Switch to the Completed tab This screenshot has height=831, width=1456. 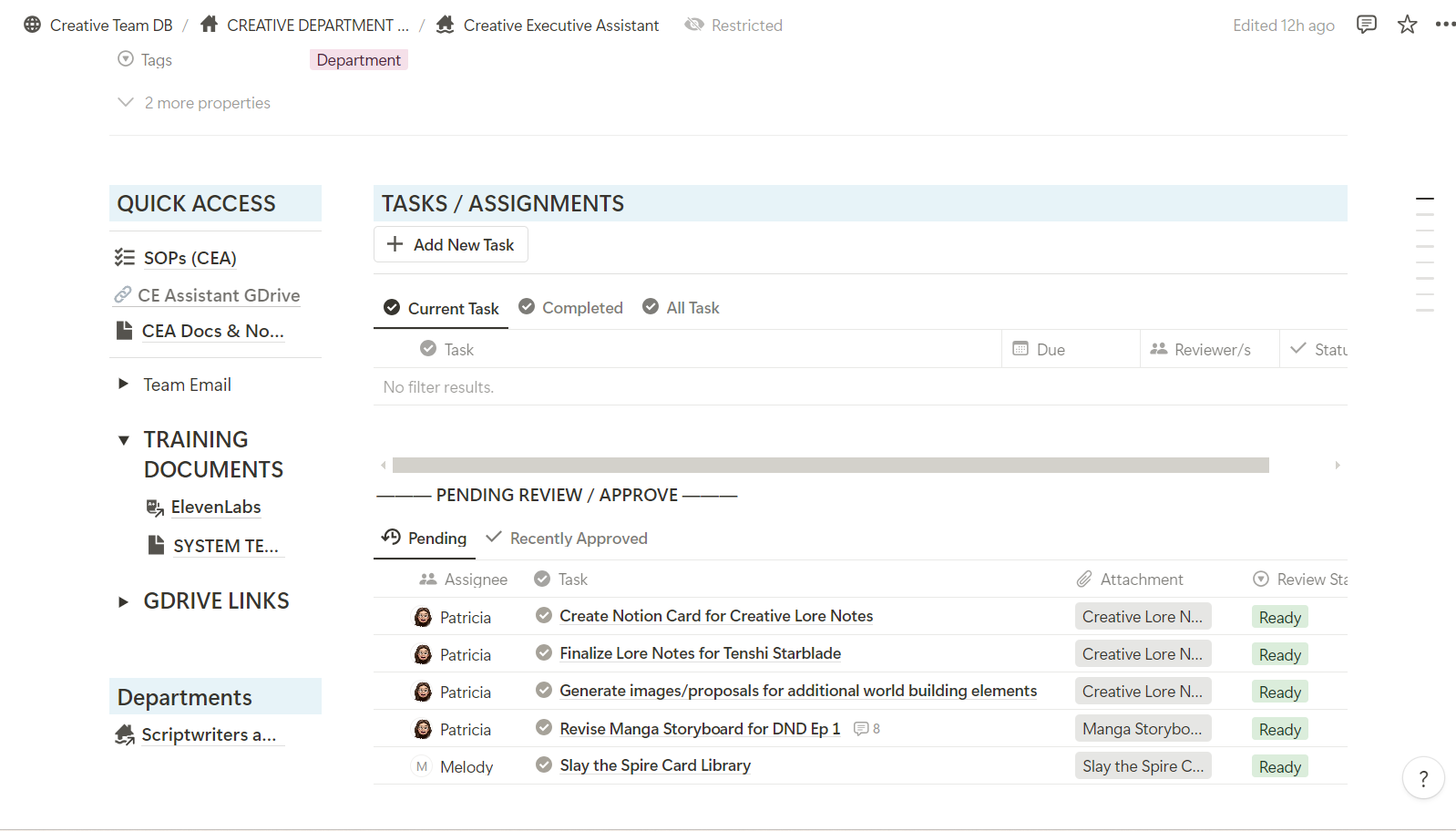570,307
